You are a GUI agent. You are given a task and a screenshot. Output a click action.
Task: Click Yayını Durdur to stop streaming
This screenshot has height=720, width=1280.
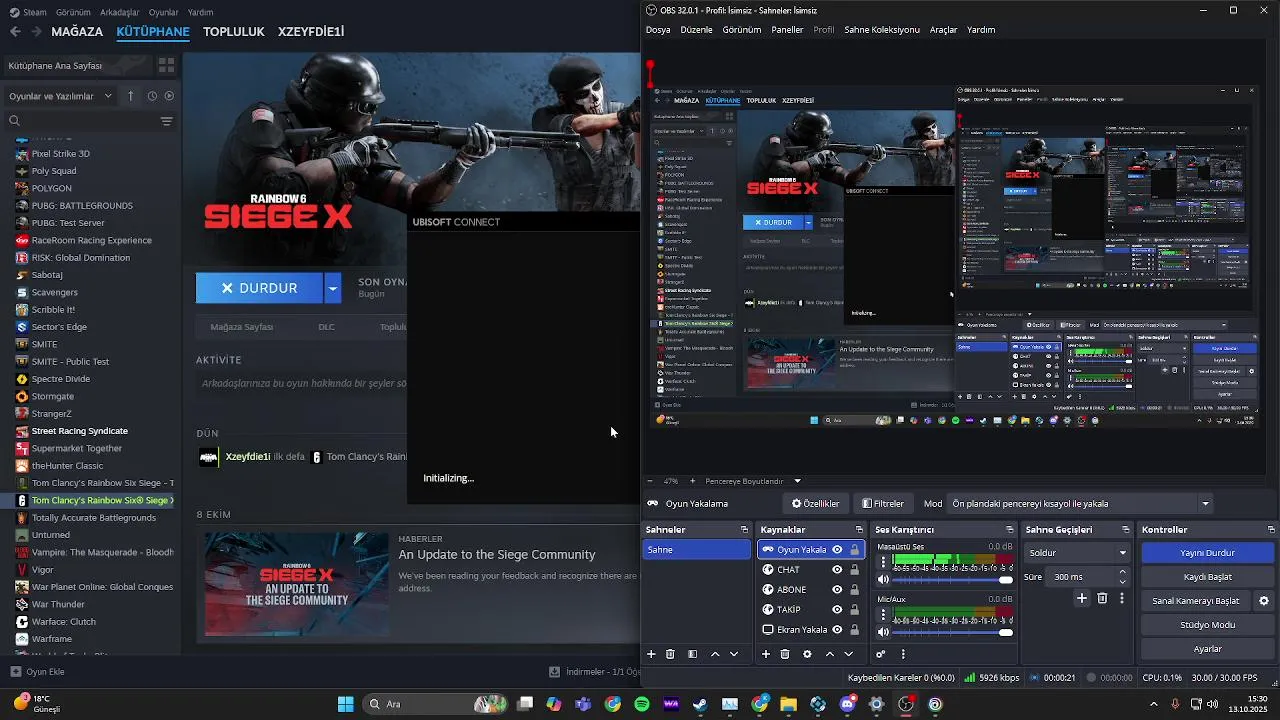coord(1207,553)
